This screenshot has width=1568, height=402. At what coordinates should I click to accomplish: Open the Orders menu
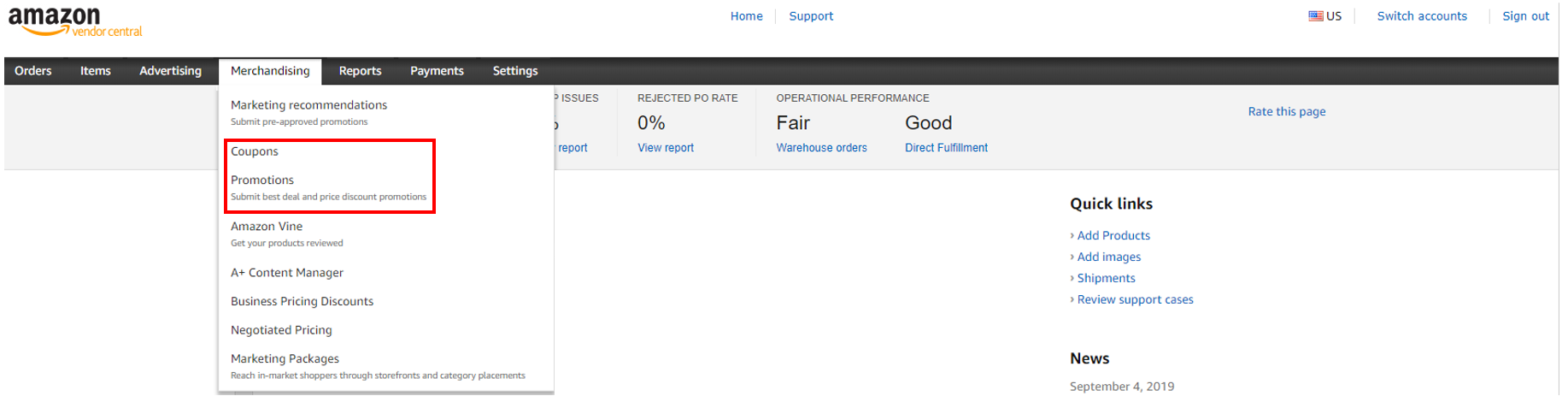[33, 71]
